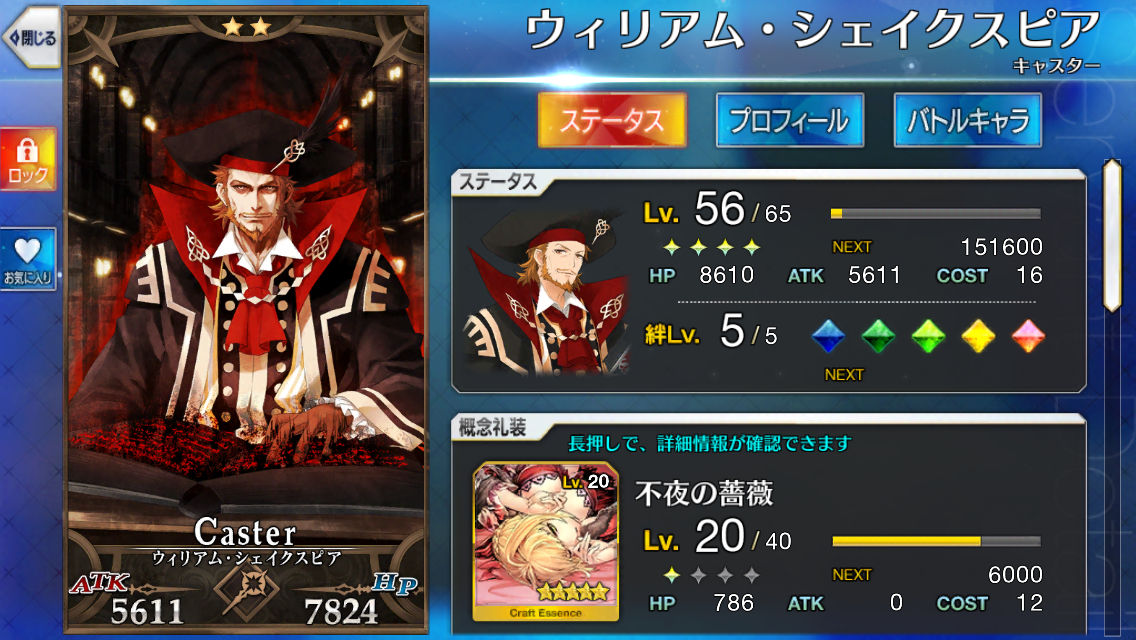
Task: Tap the large Caster servant card art
Action: click(246, 320)
